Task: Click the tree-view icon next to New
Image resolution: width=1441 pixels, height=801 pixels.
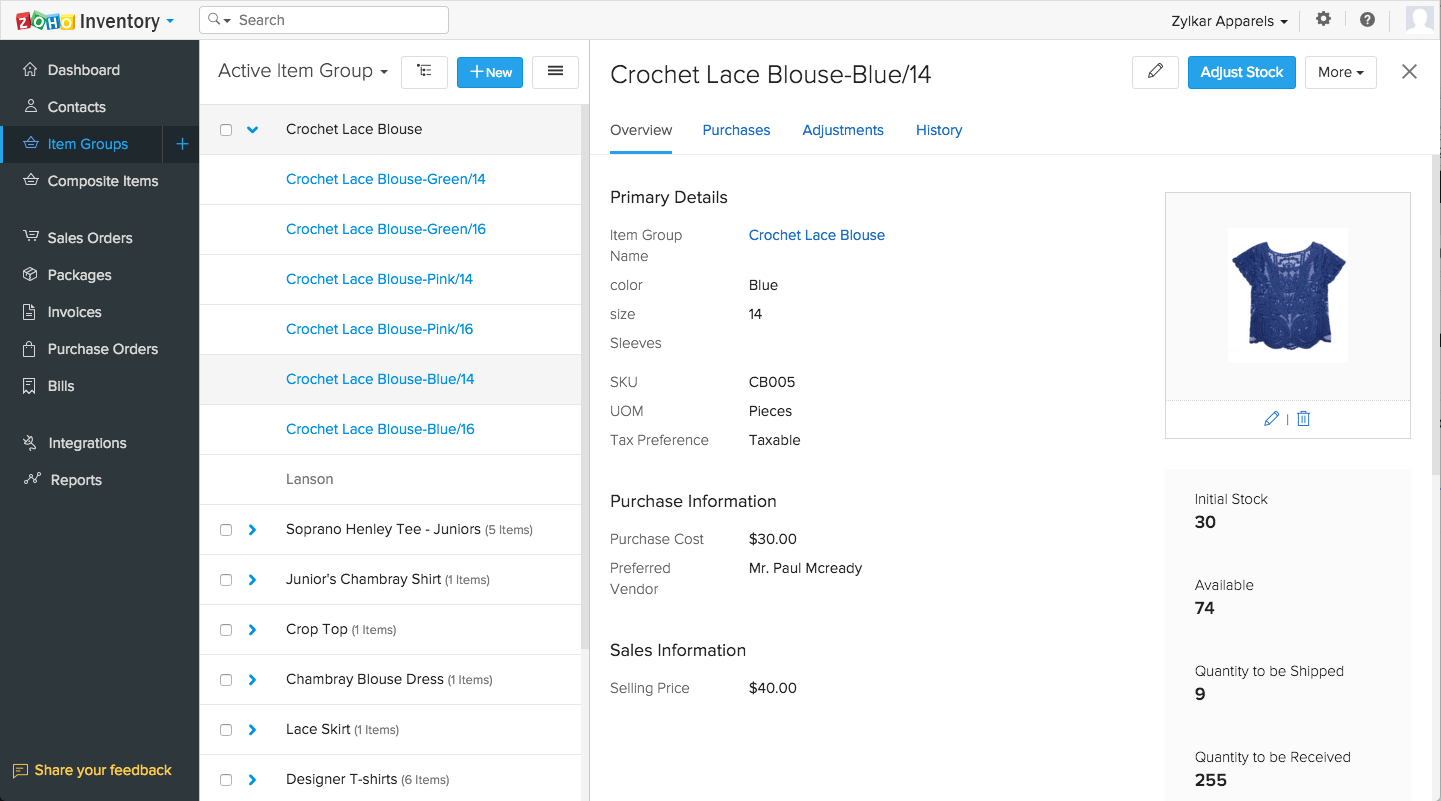Action: coord(424,72)
